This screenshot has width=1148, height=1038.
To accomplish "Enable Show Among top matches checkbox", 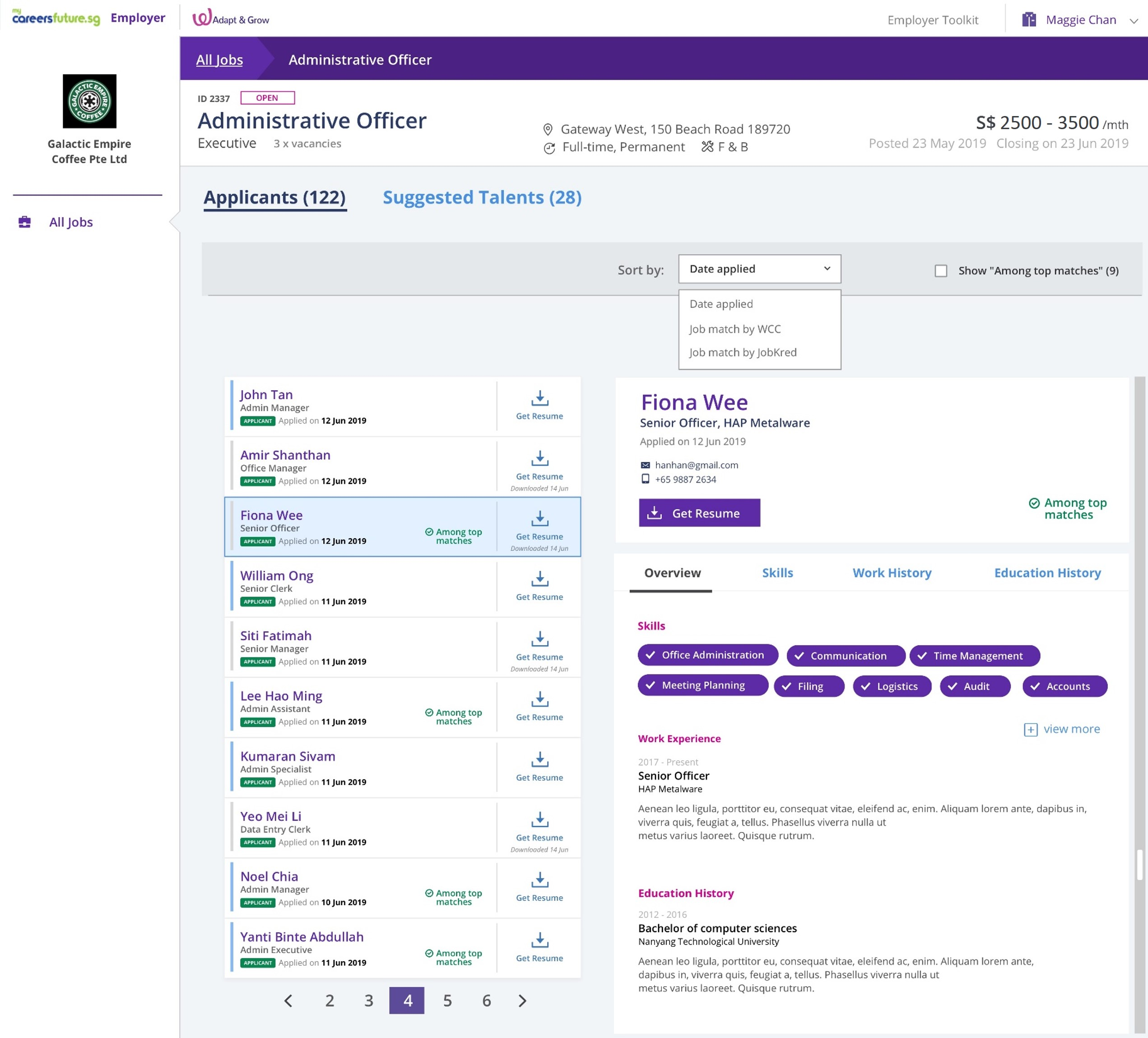I will pyautogui.click(x=941, y=271).
